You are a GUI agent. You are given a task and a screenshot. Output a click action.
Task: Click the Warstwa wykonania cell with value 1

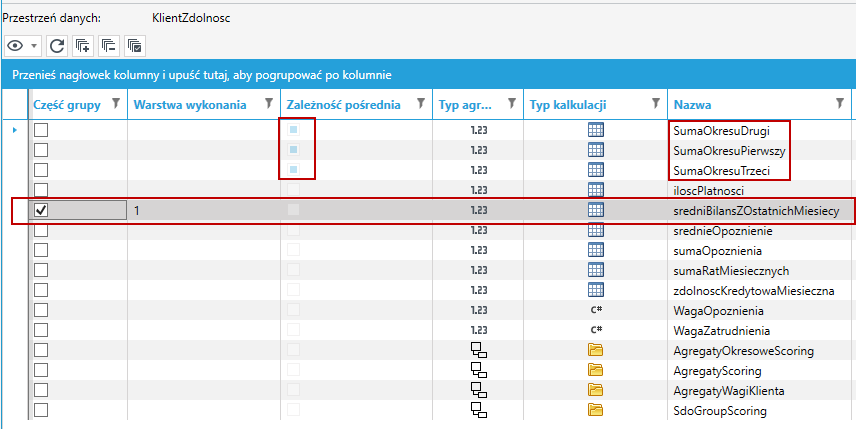[204, 210]
